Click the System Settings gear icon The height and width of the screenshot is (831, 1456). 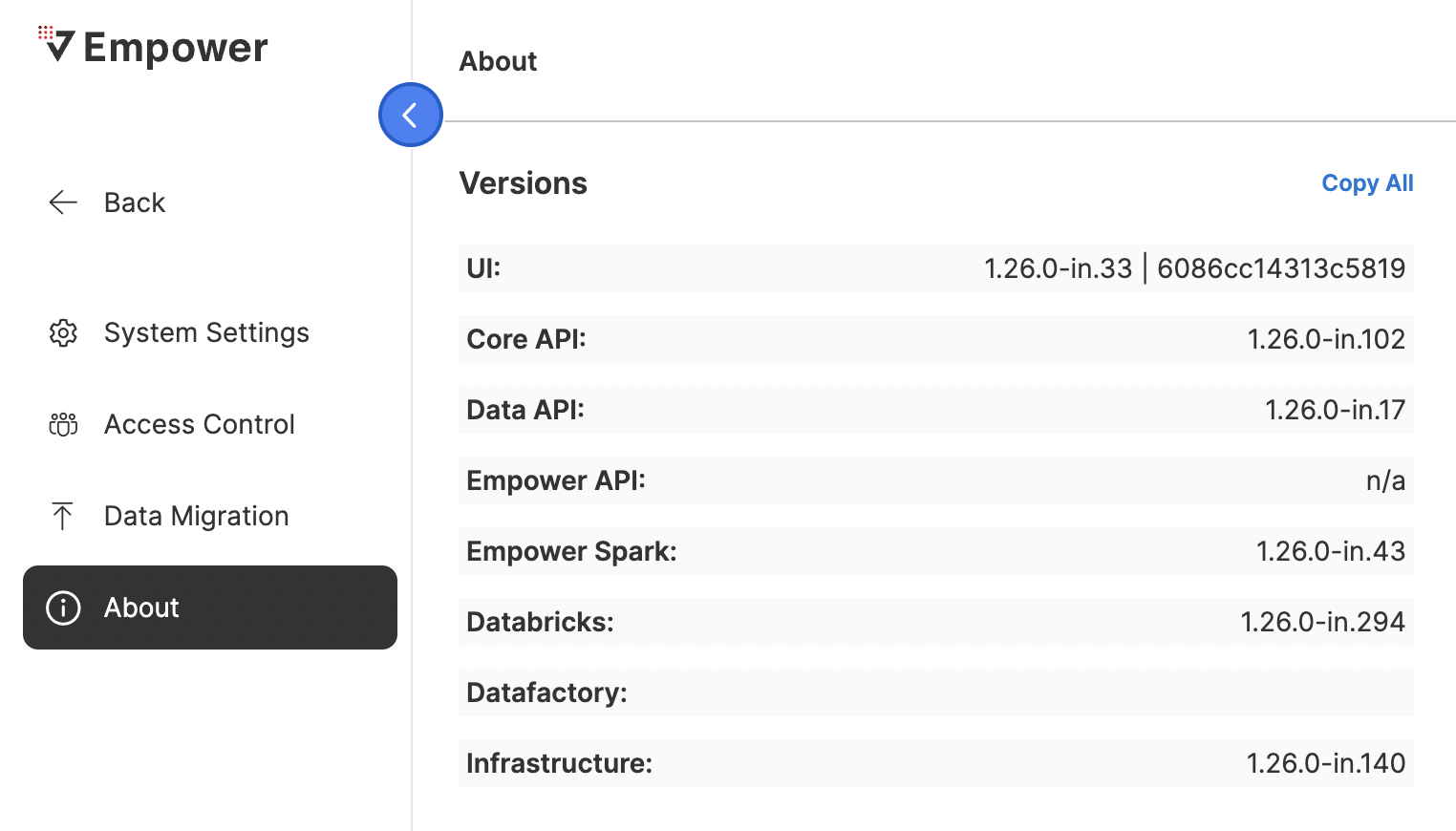tap(63, 332)
